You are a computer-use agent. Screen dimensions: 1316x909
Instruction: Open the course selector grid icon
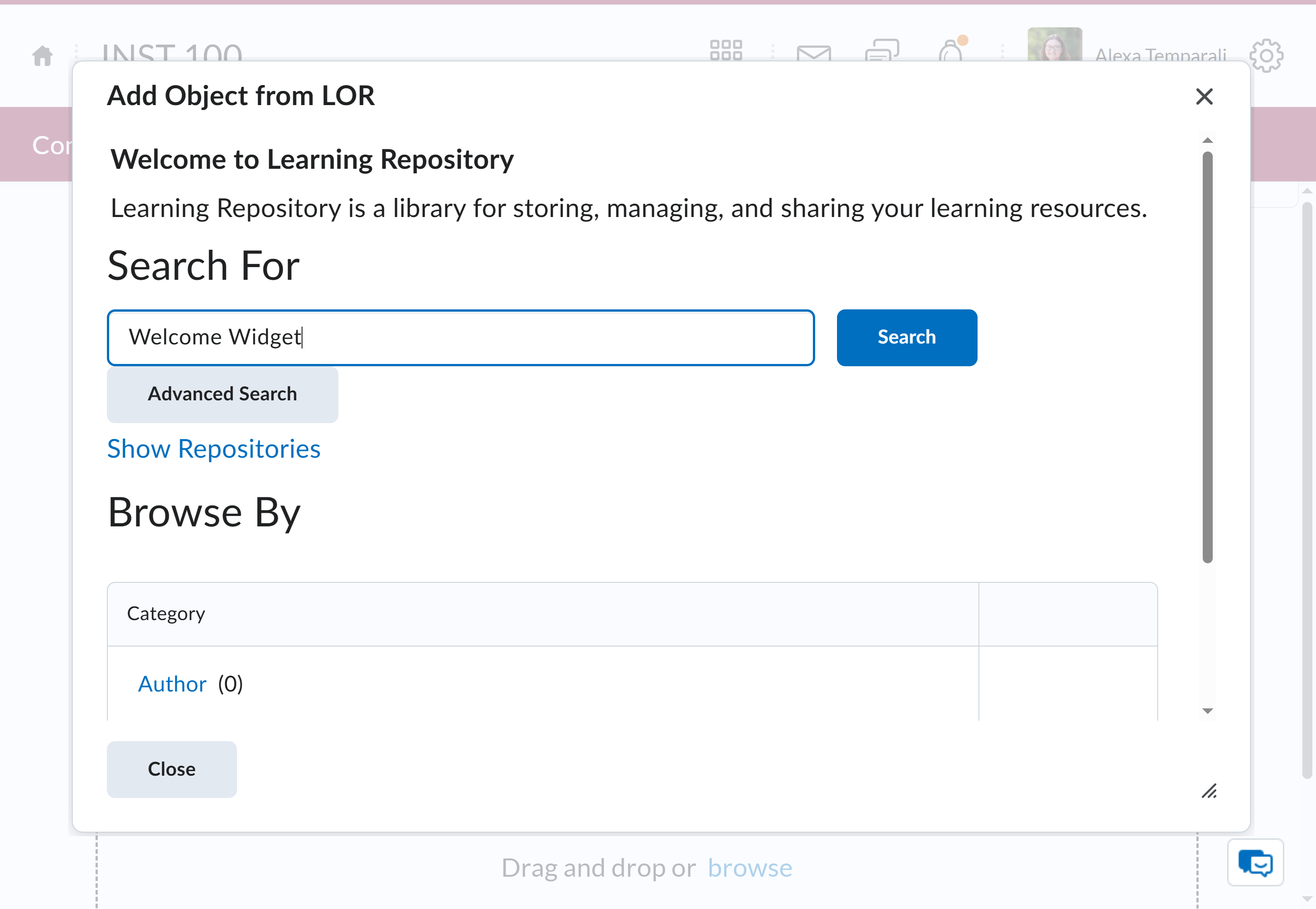coord(726,50)
